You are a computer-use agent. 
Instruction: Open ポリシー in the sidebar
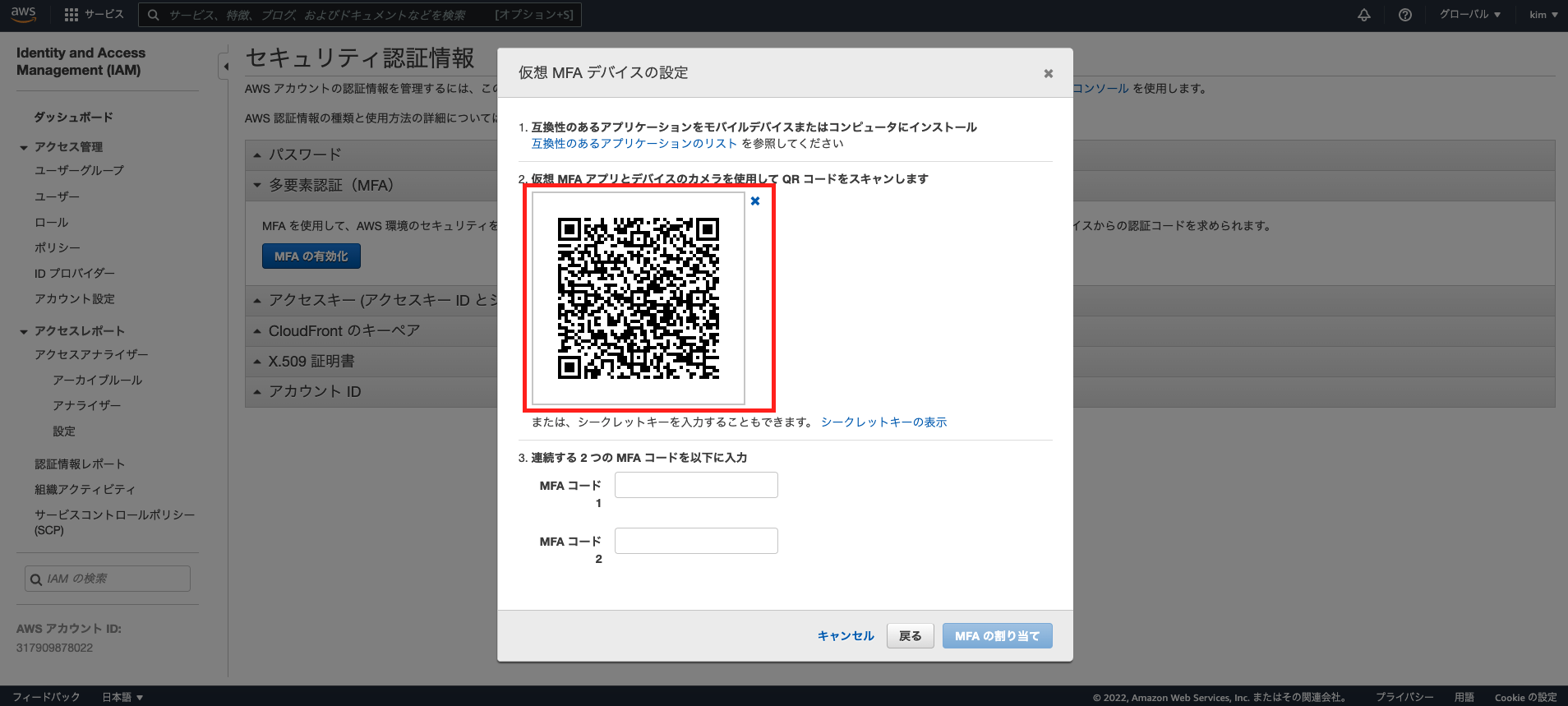coord(57,247)
